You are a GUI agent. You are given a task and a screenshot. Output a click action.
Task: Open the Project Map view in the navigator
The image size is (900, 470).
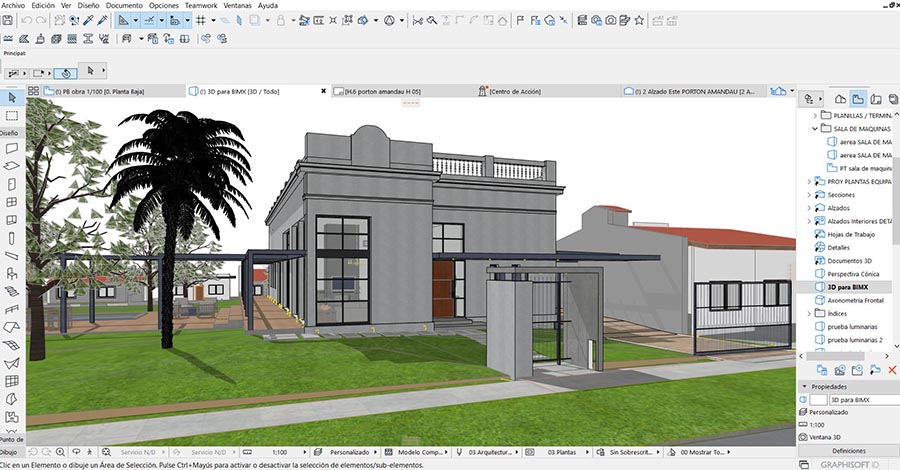pyautogui.click(x=840, y=99)
